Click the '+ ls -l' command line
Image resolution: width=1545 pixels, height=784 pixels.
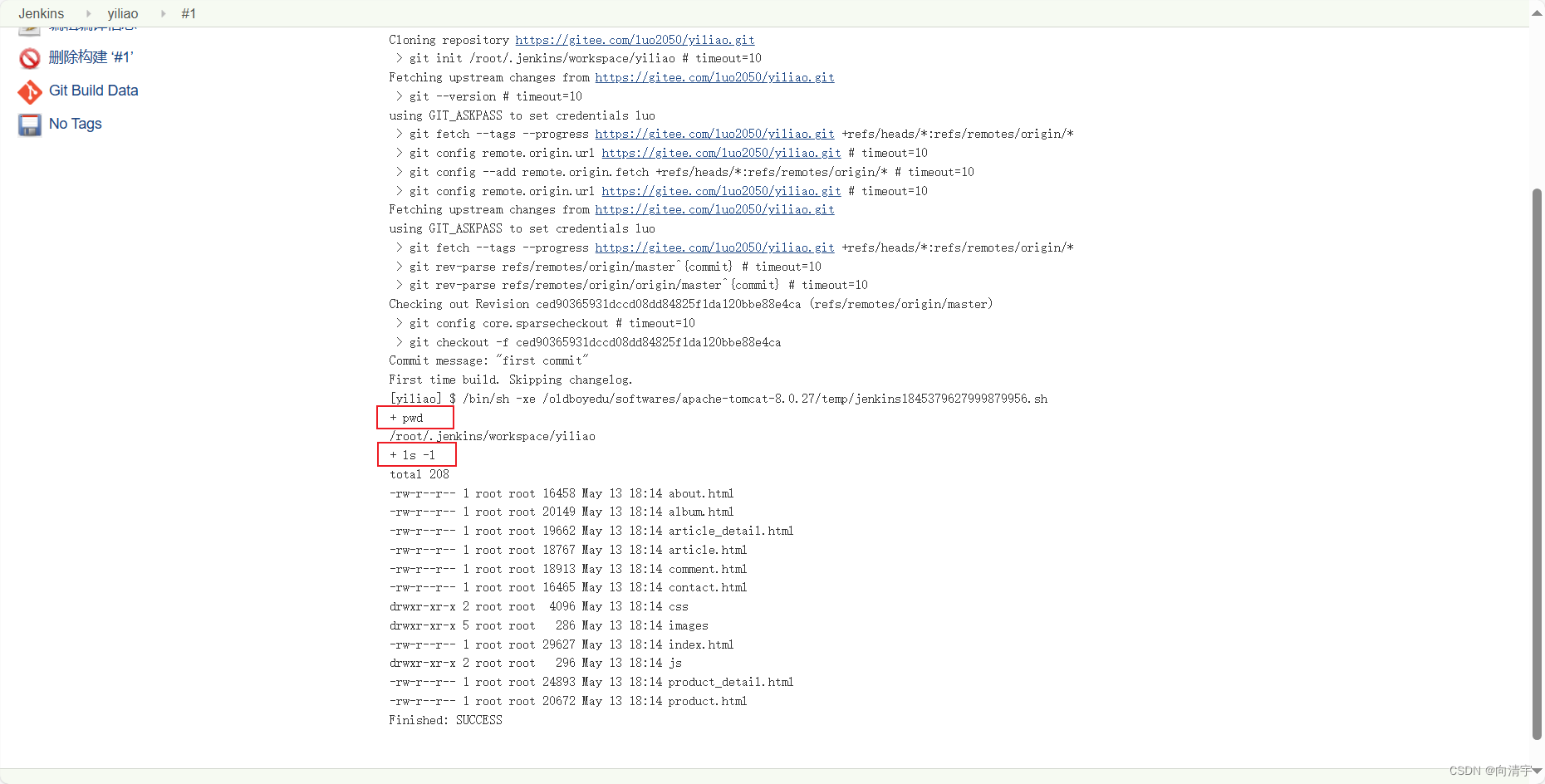coord(412,455)
